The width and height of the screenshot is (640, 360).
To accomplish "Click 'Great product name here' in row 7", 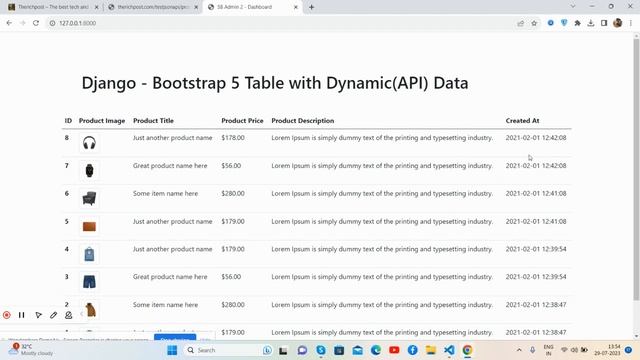I will [170, 166].
